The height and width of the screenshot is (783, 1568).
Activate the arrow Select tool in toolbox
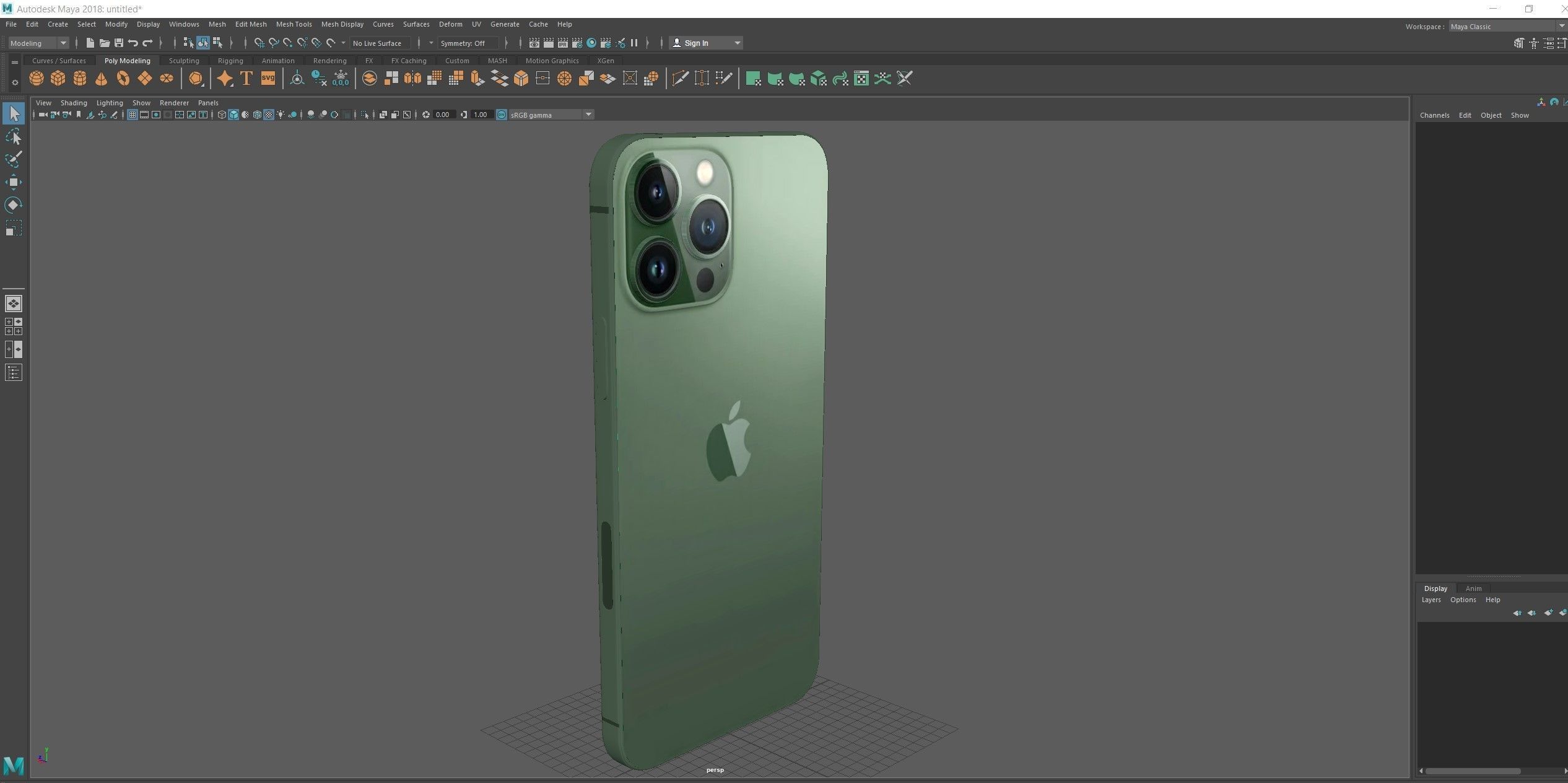point(14,113)
